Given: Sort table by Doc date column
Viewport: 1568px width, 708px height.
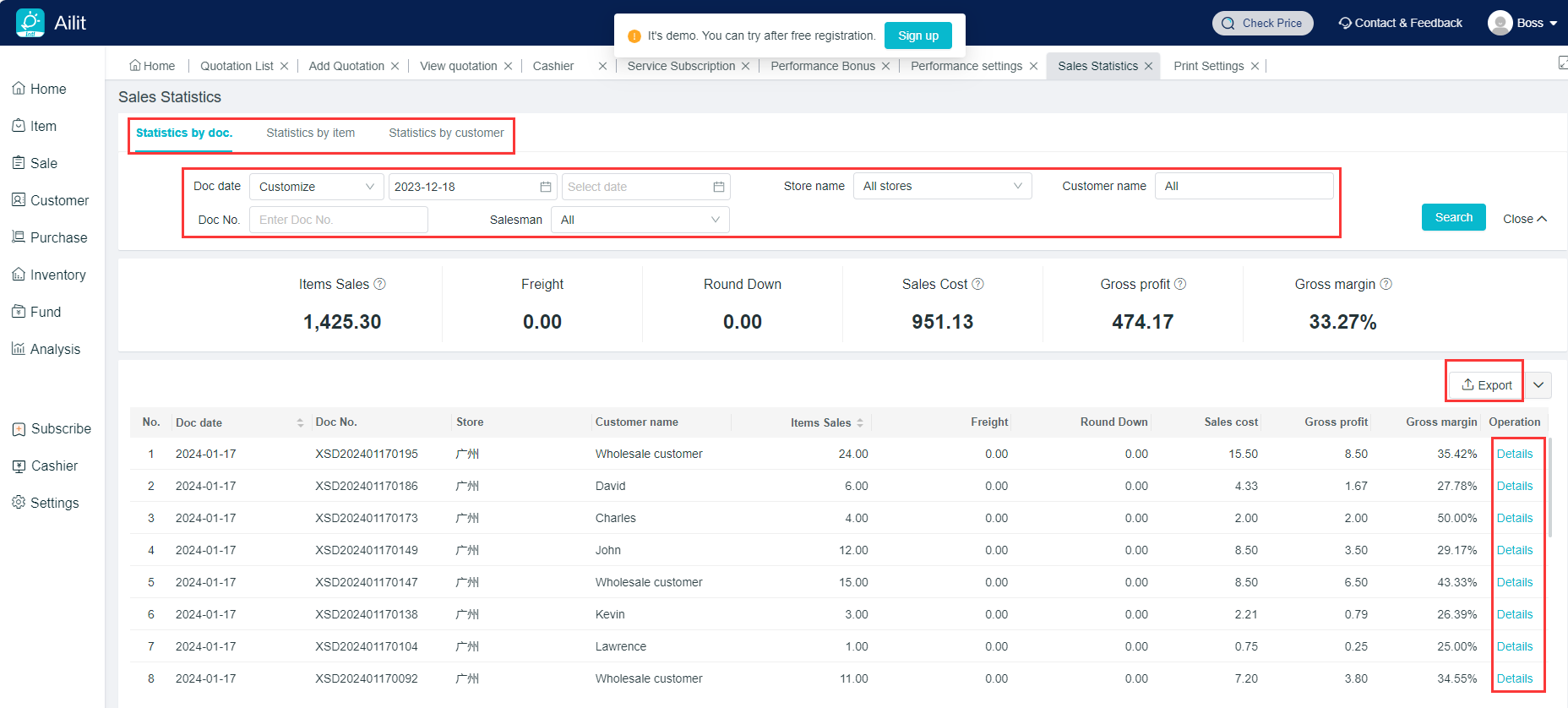Looking at the screenshot, I should coord(300,422).
